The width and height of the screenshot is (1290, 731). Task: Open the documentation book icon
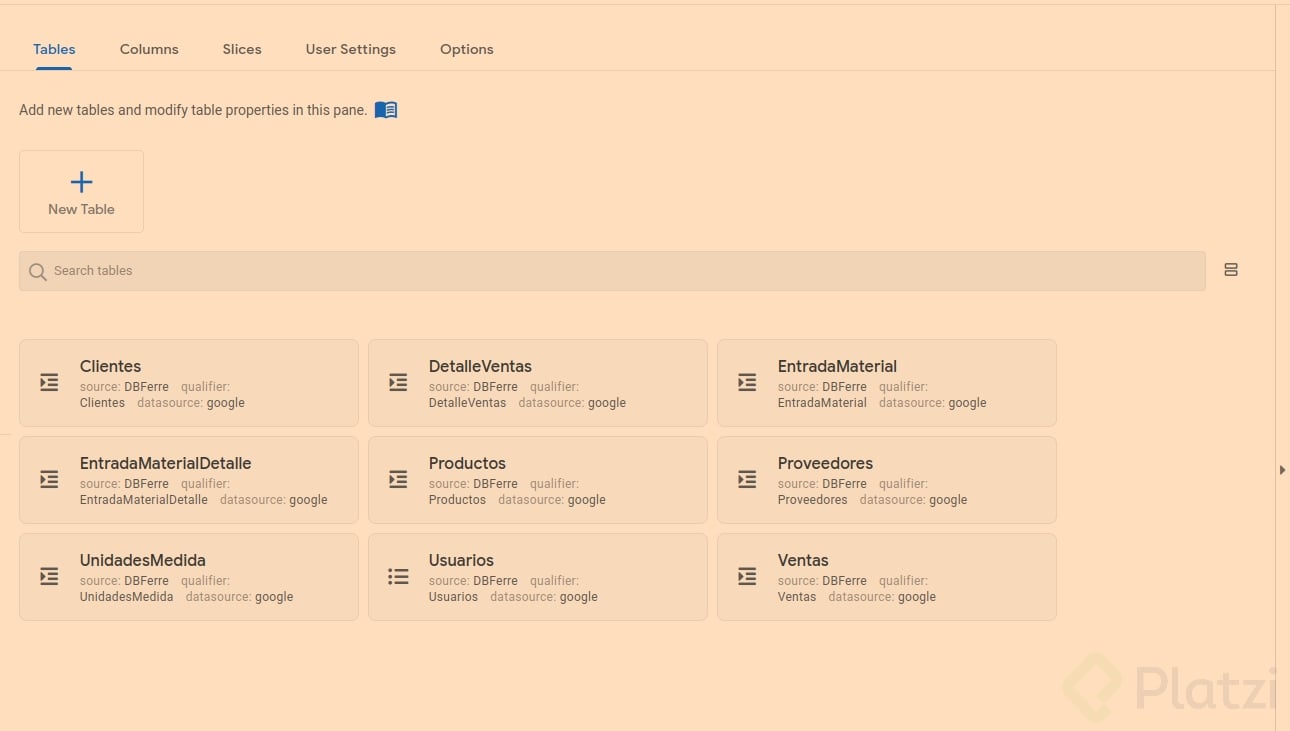pyautogui.click(x=386, y=110)
